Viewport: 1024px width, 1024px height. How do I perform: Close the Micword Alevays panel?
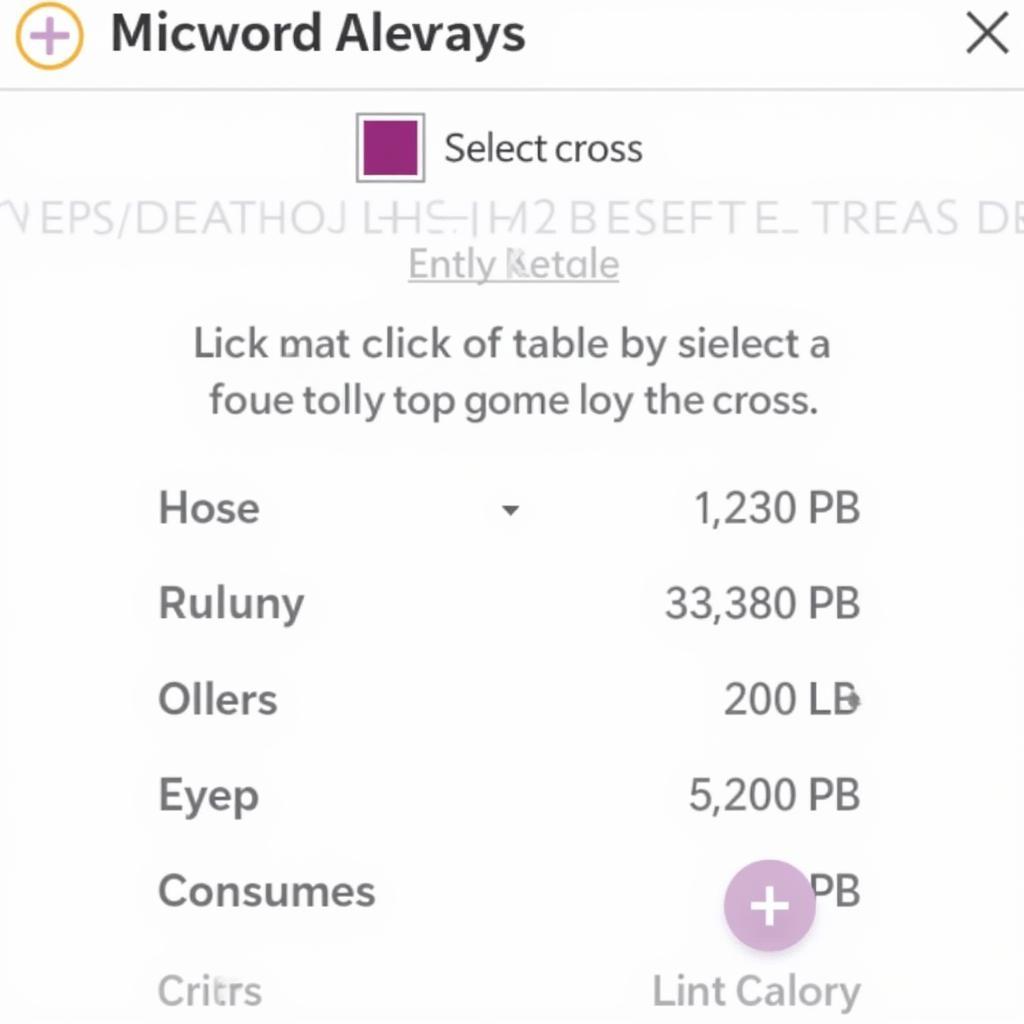coord(987,35)
